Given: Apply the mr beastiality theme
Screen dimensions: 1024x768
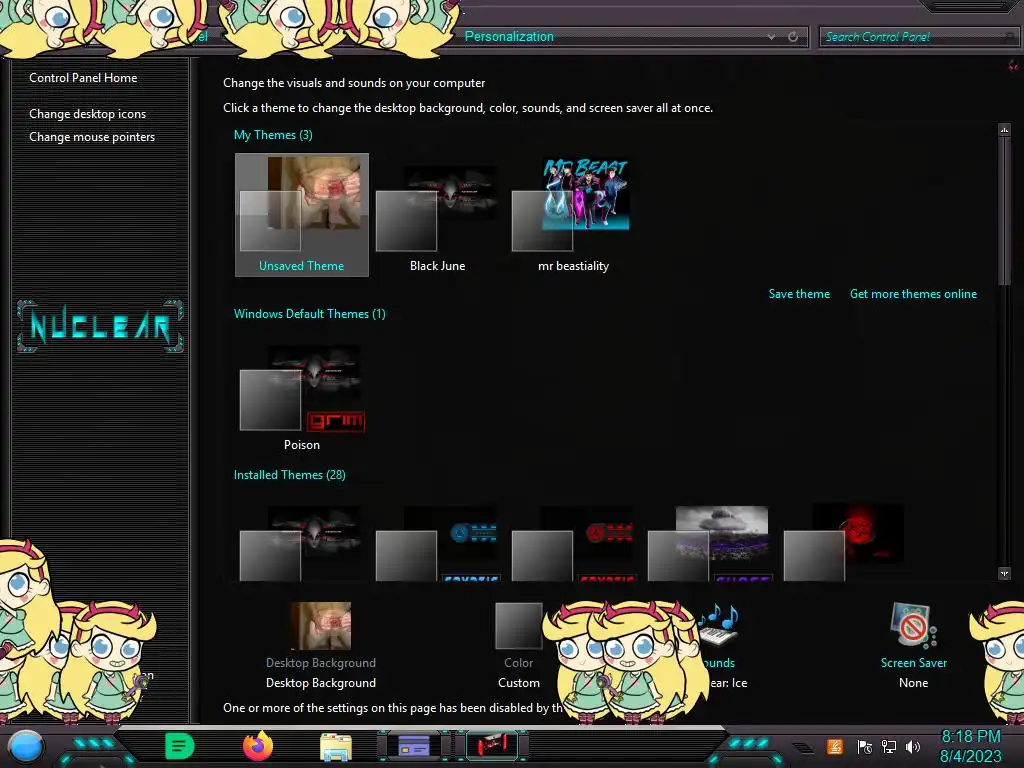Looking at the screenshot, I should pos(573,215).
